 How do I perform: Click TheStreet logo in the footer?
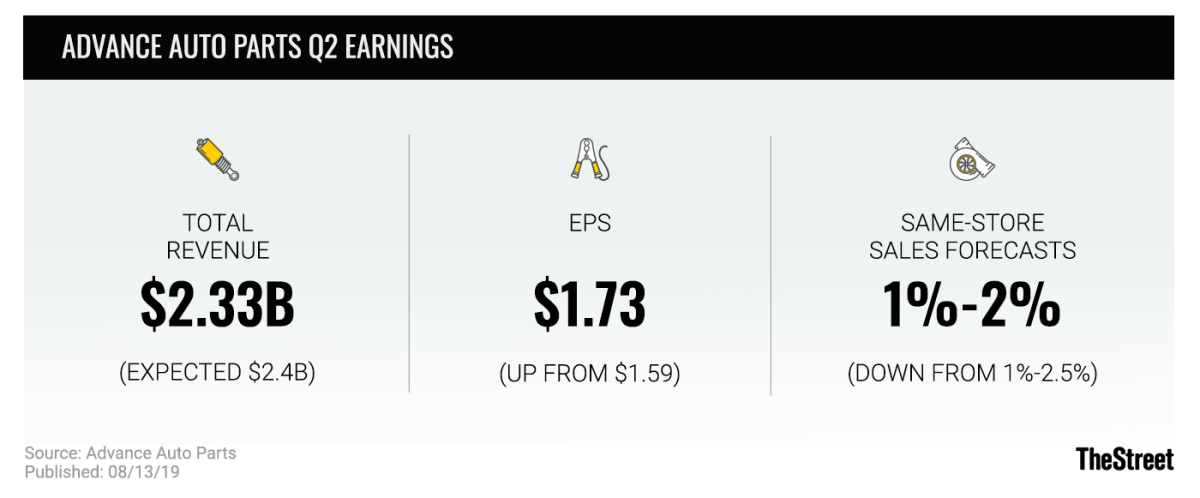pyautogui.click(x=1124, y=459)
